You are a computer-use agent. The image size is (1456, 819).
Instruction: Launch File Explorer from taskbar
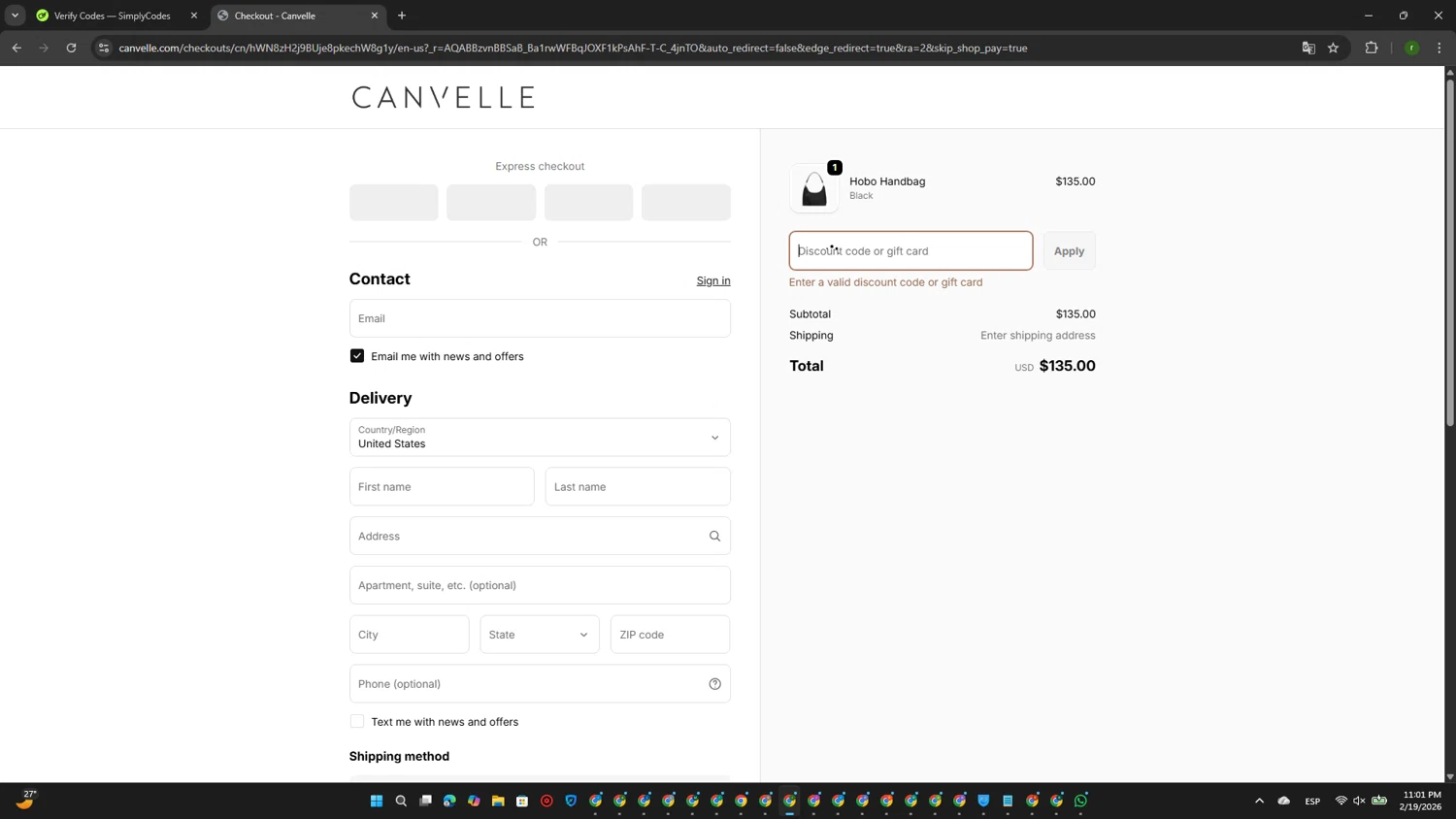coord(498,801)
